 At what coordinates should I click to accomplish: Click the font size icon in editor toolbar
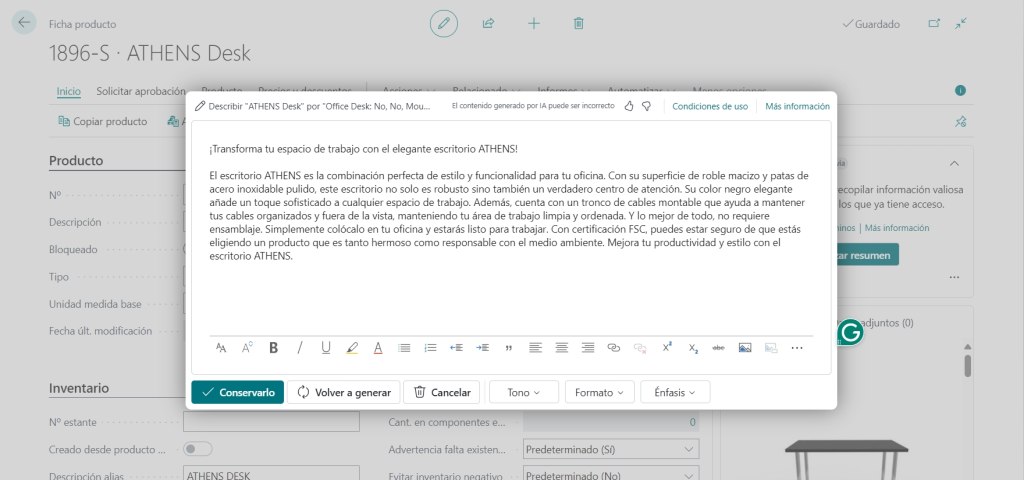[x=247, y=348]
